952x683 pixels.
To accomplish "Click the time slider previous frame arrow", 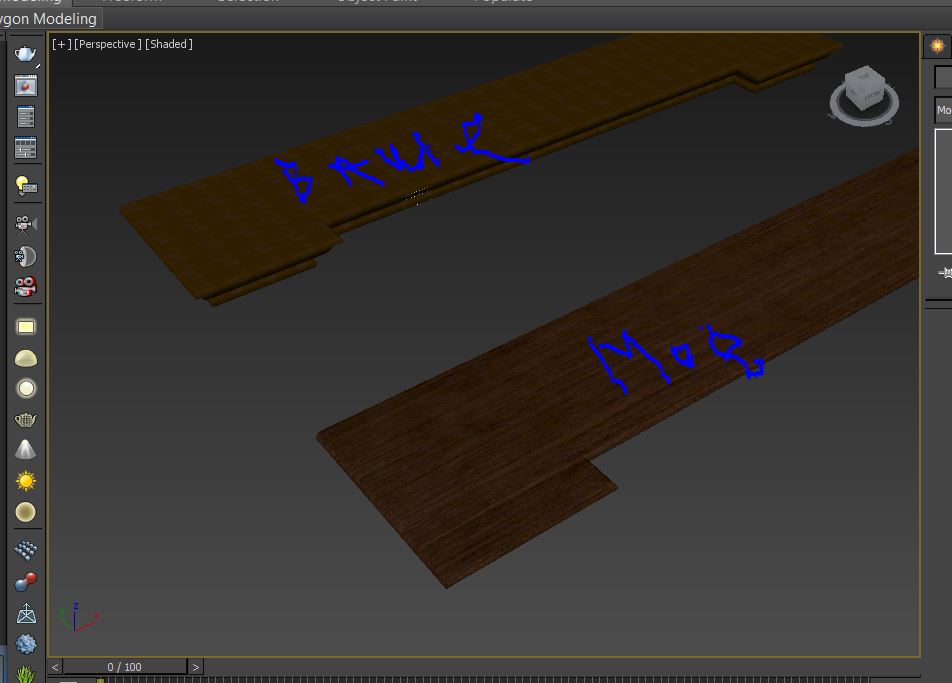I will [56, 667].
